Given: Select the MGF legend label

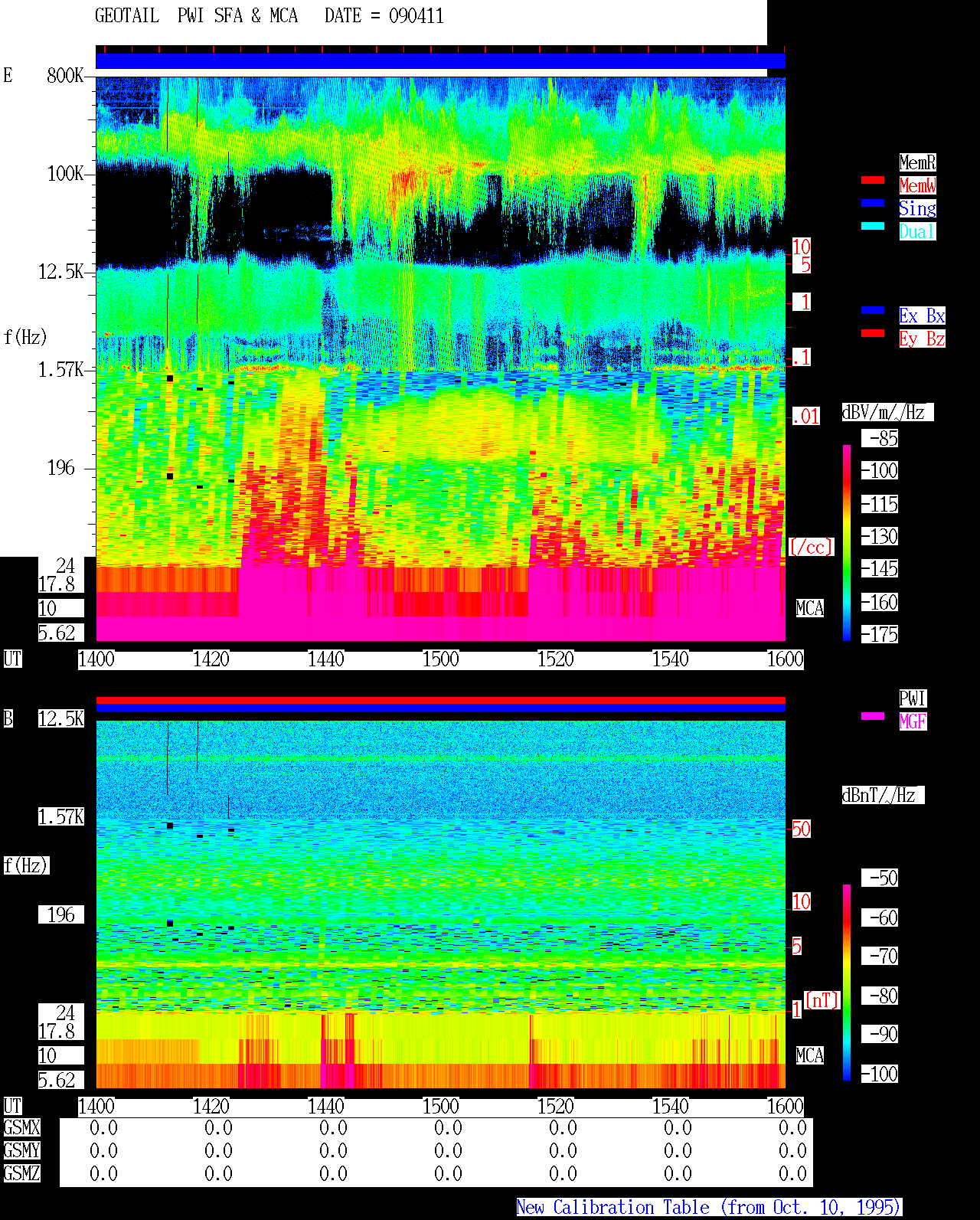Looking at the screenshot, I should (913, 721).
